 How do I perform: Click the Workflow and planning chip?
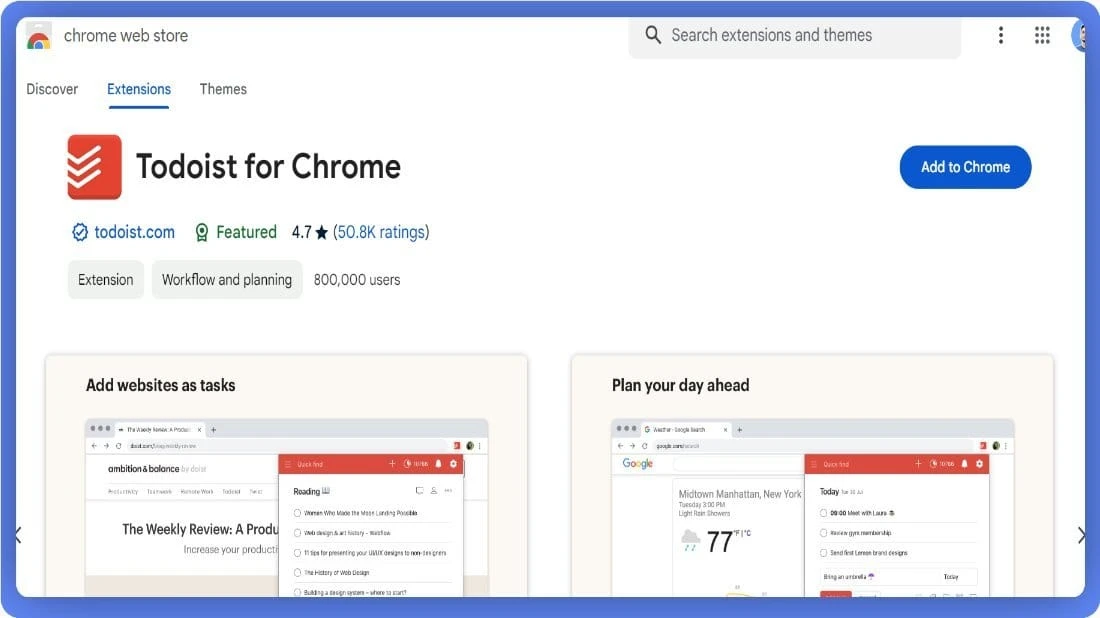227,280
